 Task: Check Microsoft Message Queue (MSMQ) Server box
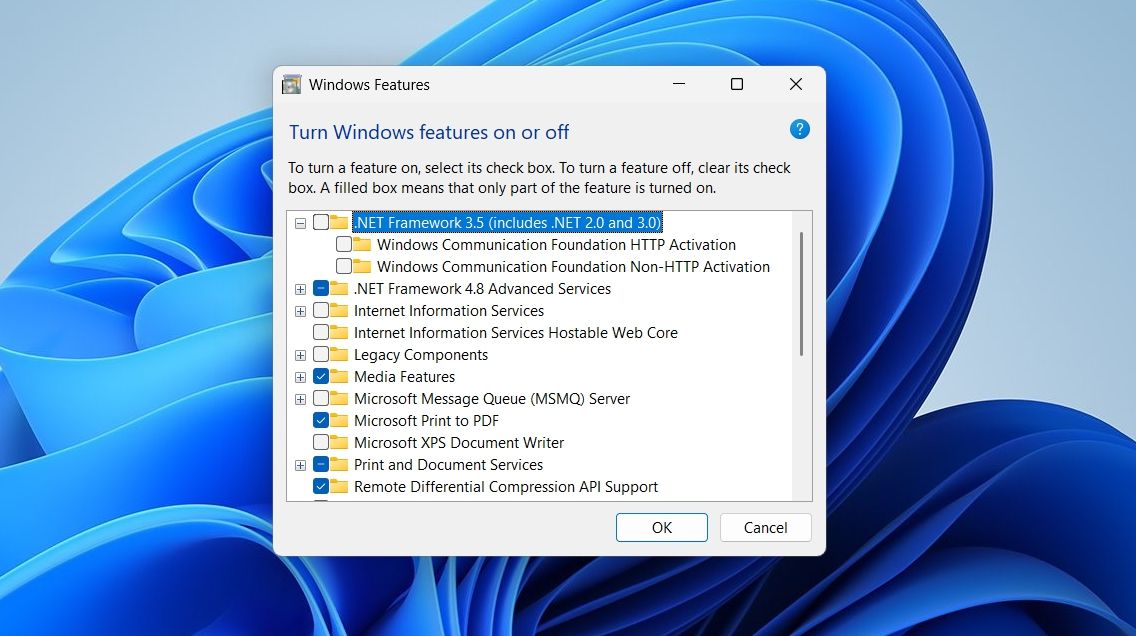pos(321,398)
